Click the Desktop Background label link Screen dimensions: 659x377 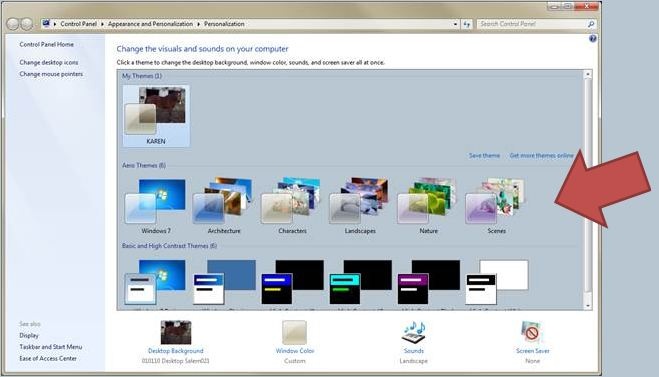point(176,351)
